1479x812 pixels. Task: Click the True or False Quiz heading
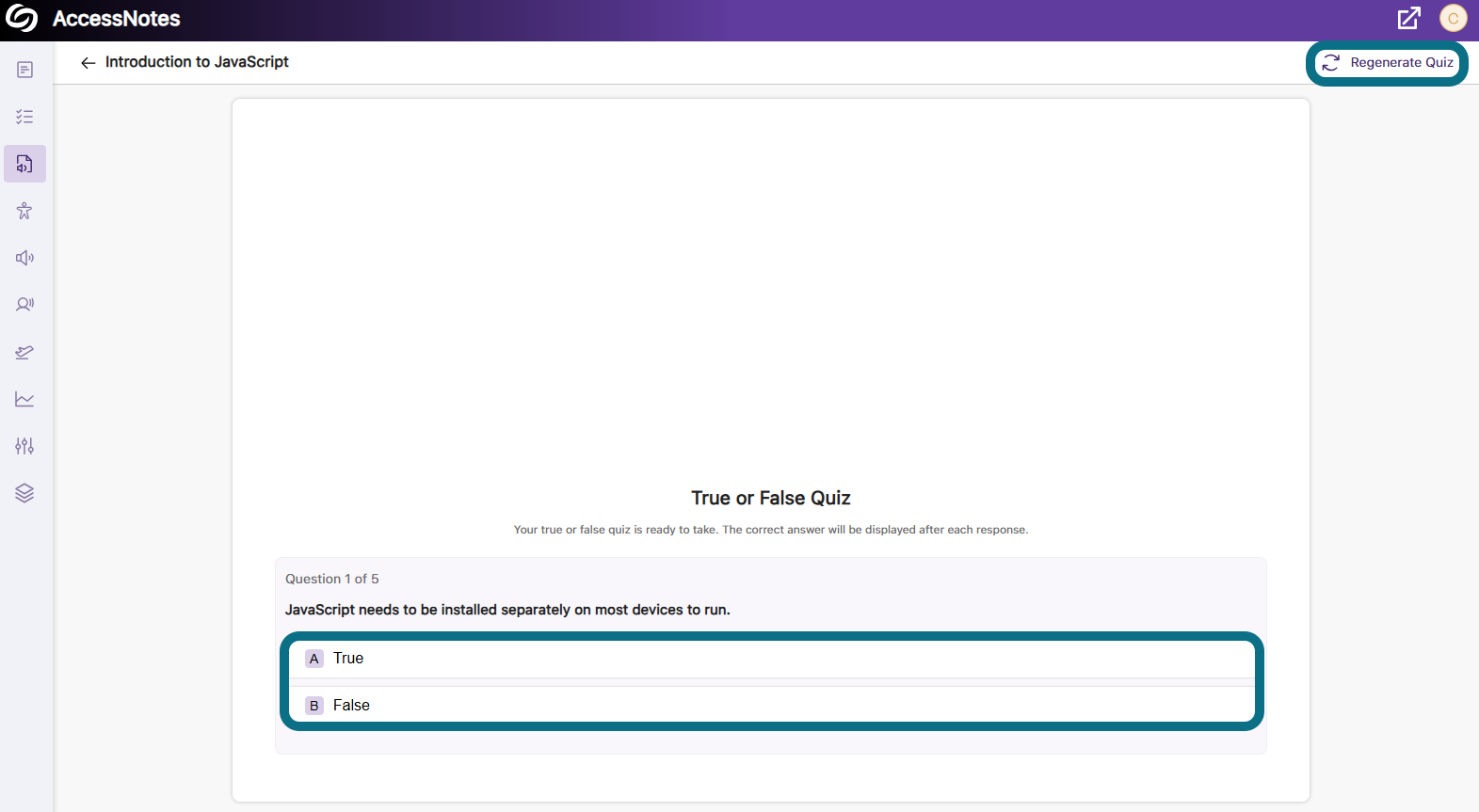[x=771, y=498]
